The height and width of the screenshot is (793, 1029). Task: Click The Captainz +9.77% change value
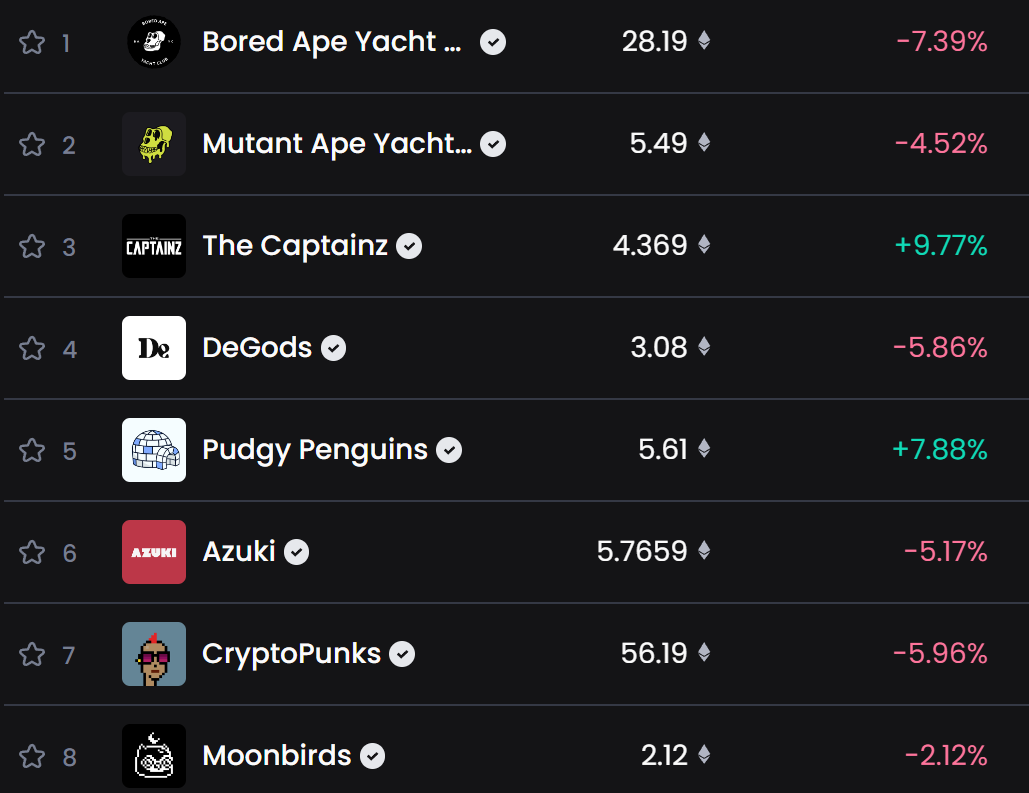coord(941,246)
